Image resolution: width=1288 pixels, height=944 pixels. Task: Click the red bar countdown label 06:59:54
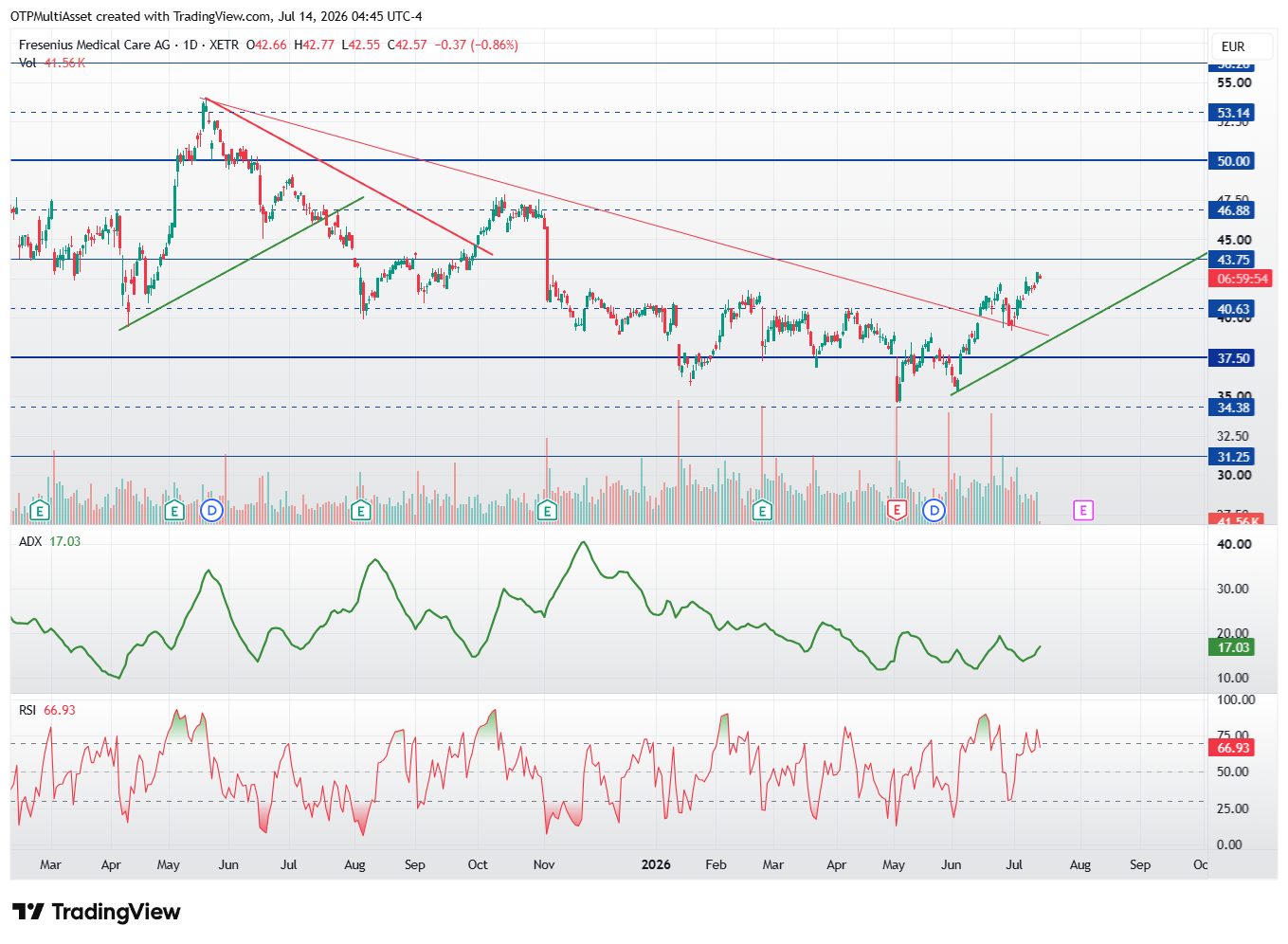click(1242, 279)
